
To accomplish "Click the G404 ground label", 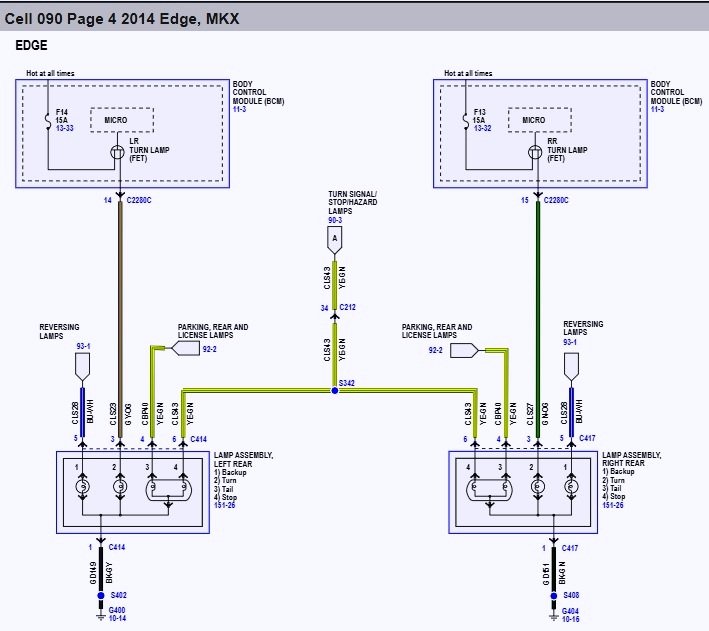I will [x=570, y=611].
